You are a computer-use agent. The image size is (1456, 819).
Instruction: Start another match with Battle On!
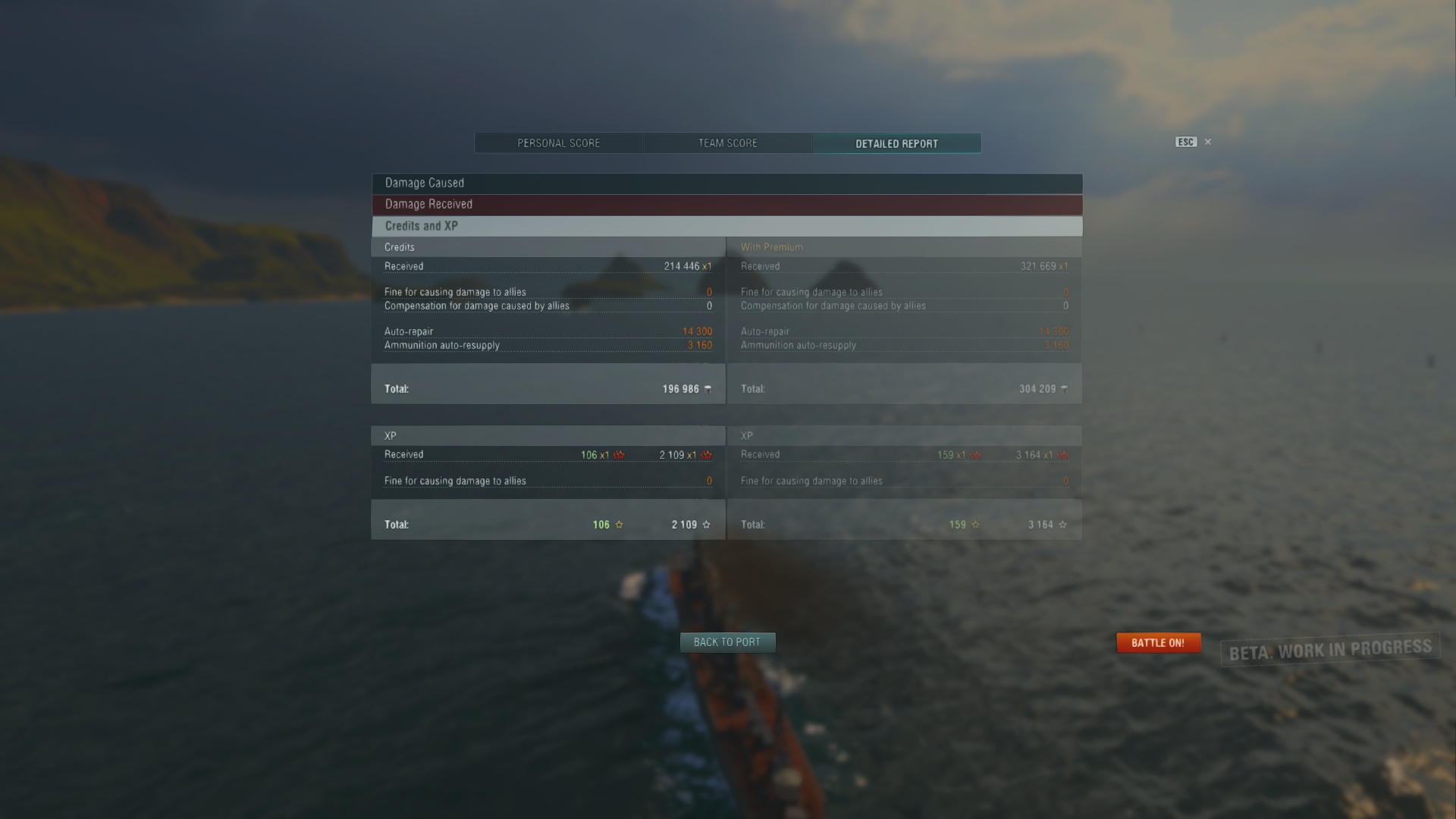coord(1158,643)
